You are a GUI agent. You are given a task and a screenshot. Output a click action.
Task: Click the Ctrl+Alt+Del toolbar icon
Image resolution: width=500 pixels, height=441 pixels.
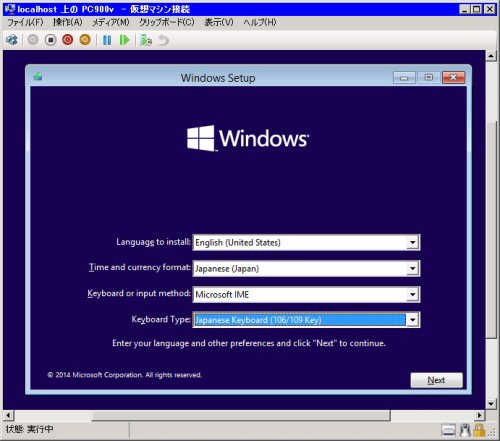pos(12,40)
